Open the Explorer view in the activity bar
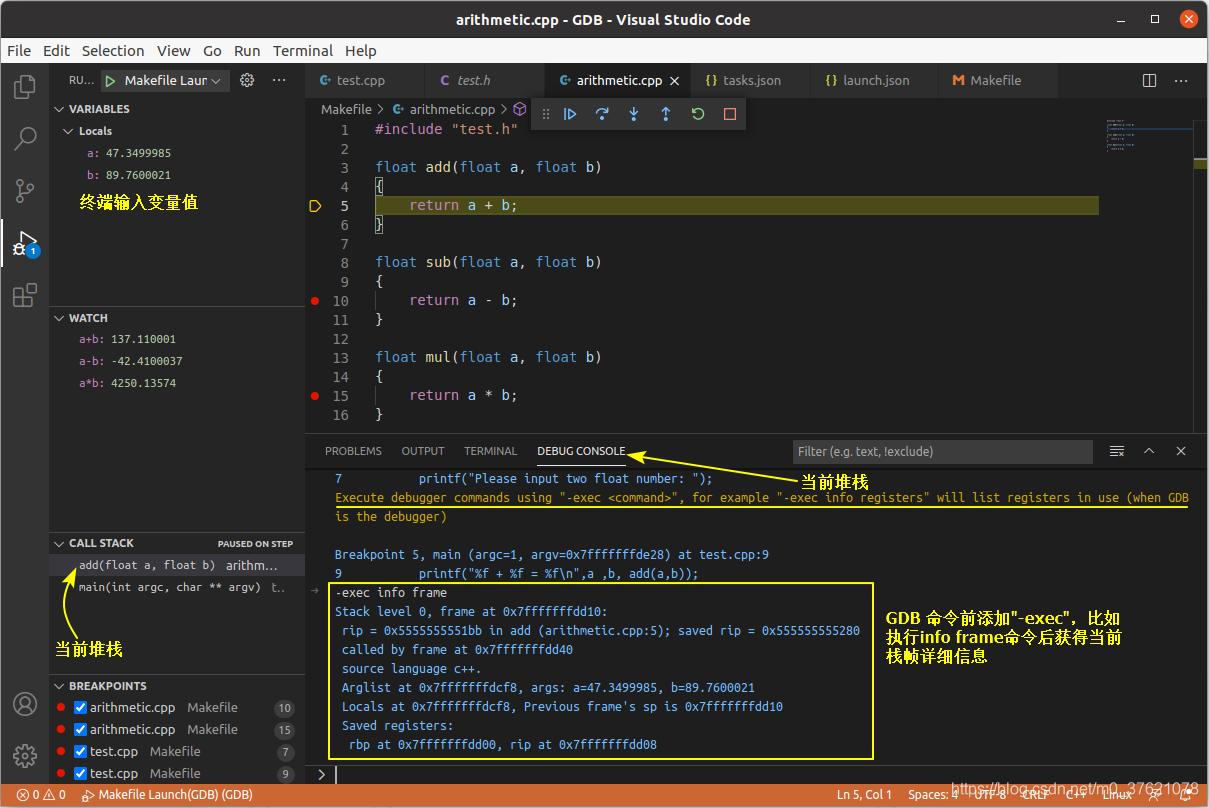The height and width of the screenshot is (808, 1209). 25,87
